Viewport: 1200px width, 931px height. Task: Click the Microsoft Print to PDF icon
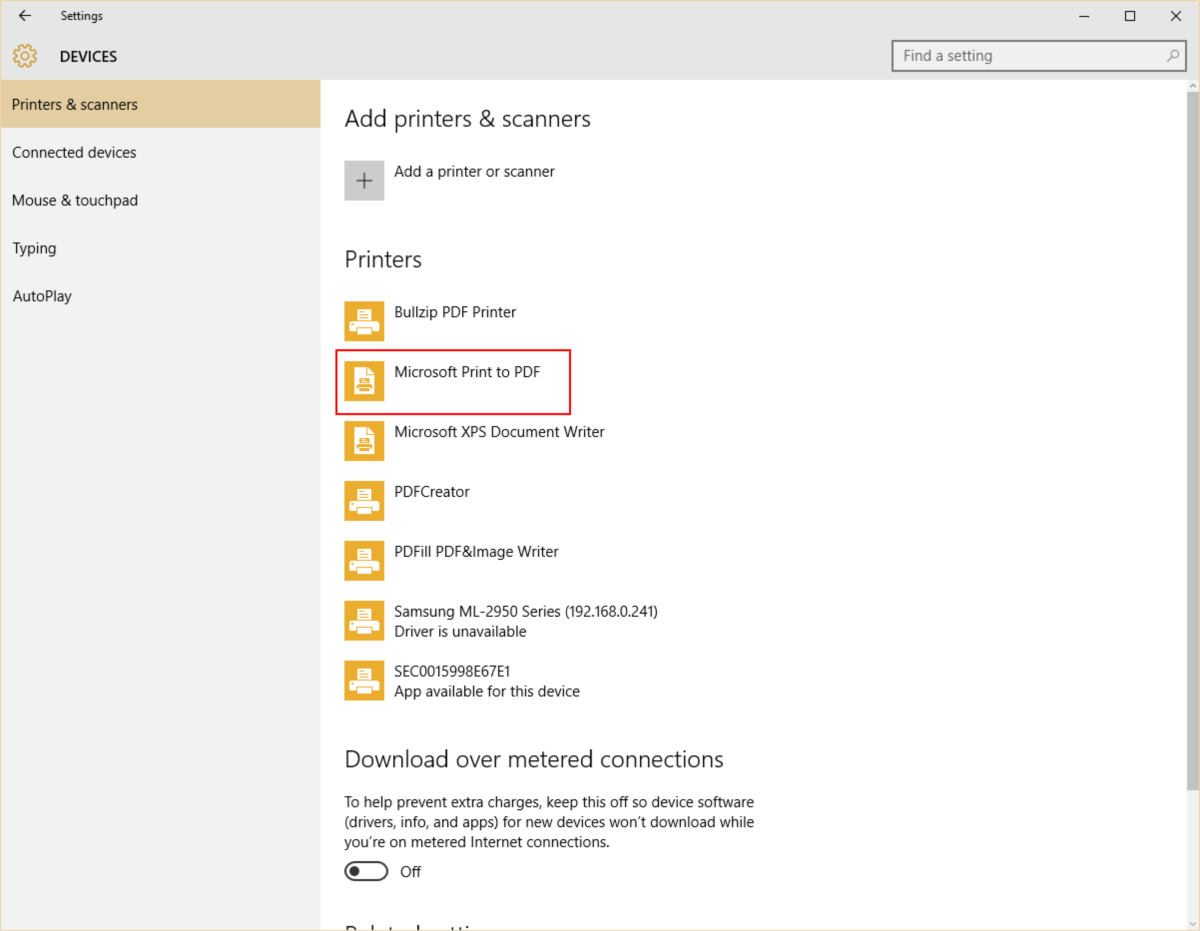tap(364, 381)
